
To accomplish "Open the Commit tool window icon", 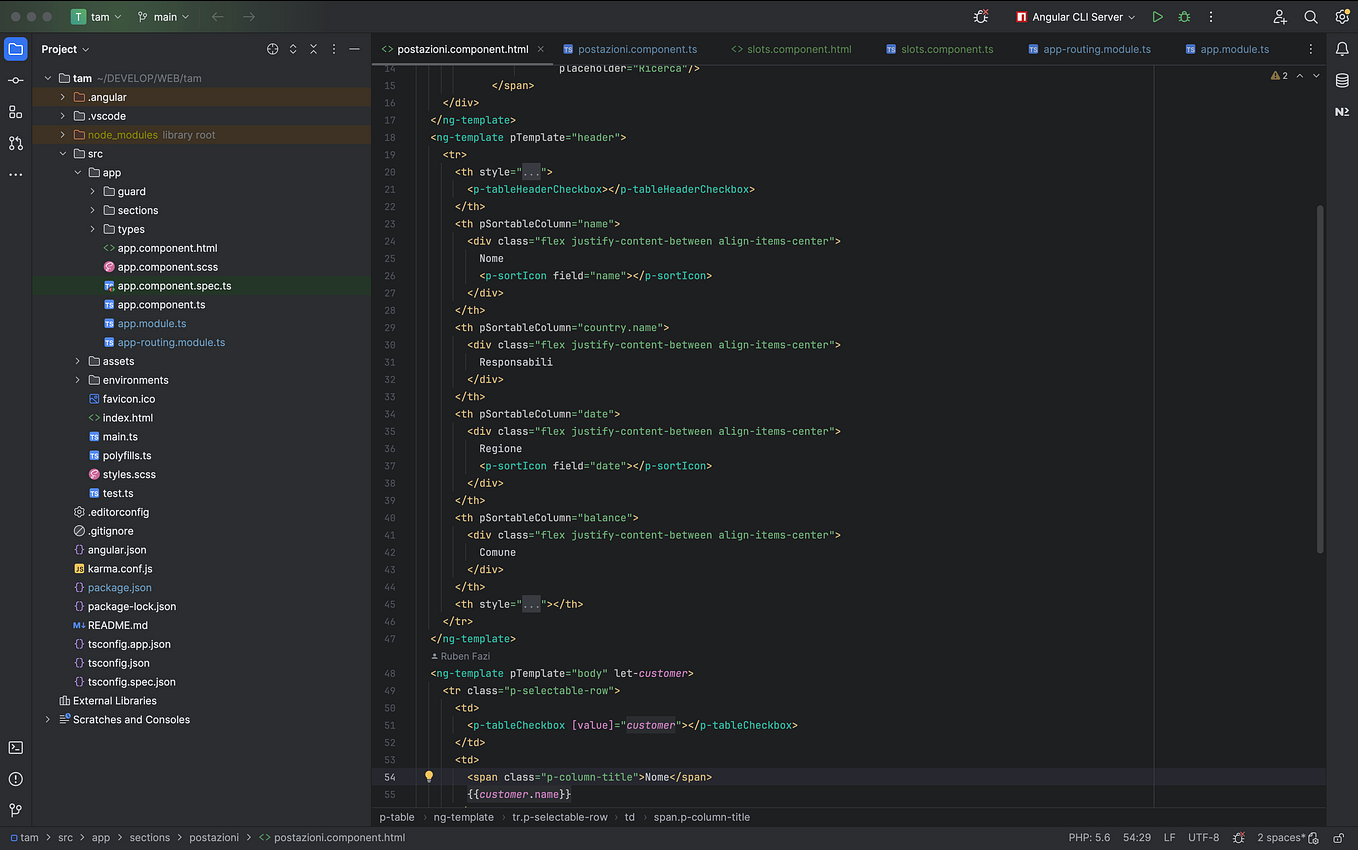I will 15,80.
